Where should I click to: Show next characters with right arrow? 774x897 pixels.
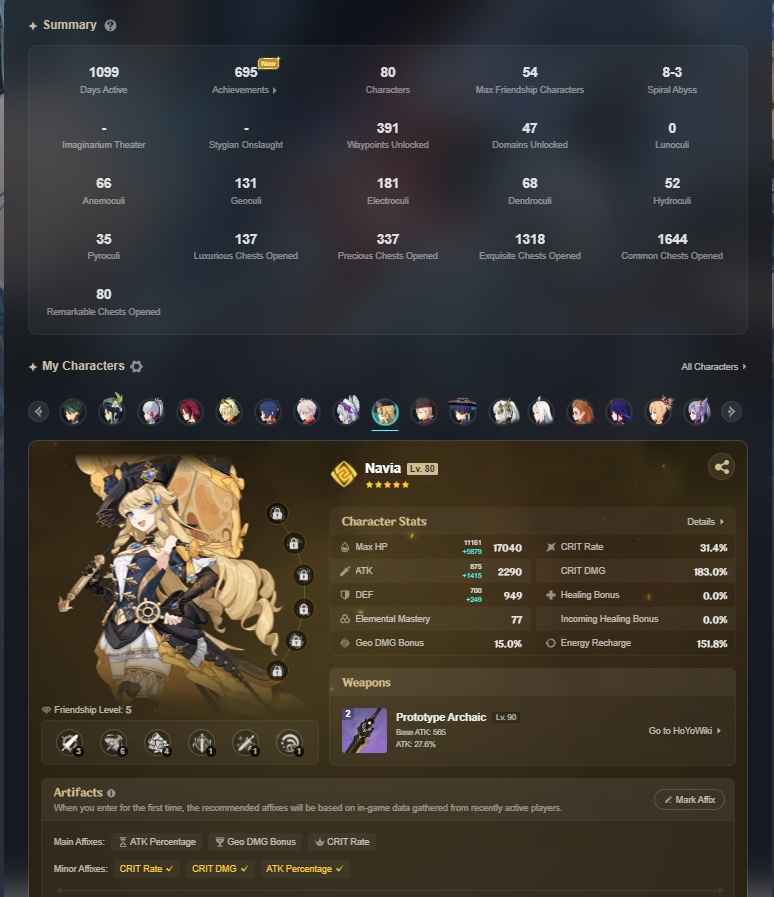coord(731,411)
